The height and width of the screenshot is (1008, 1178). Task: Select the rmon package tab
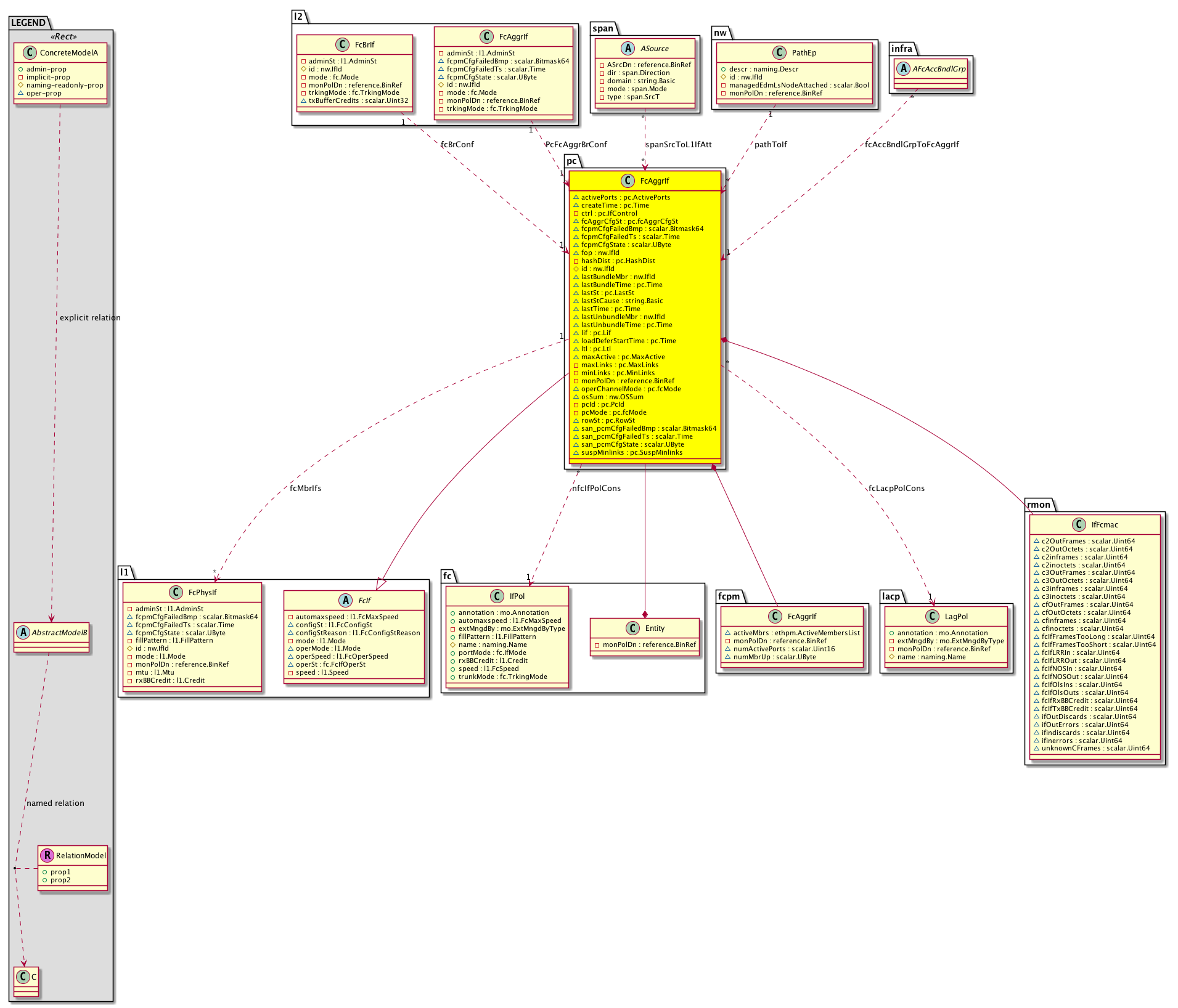[1039, 505]
